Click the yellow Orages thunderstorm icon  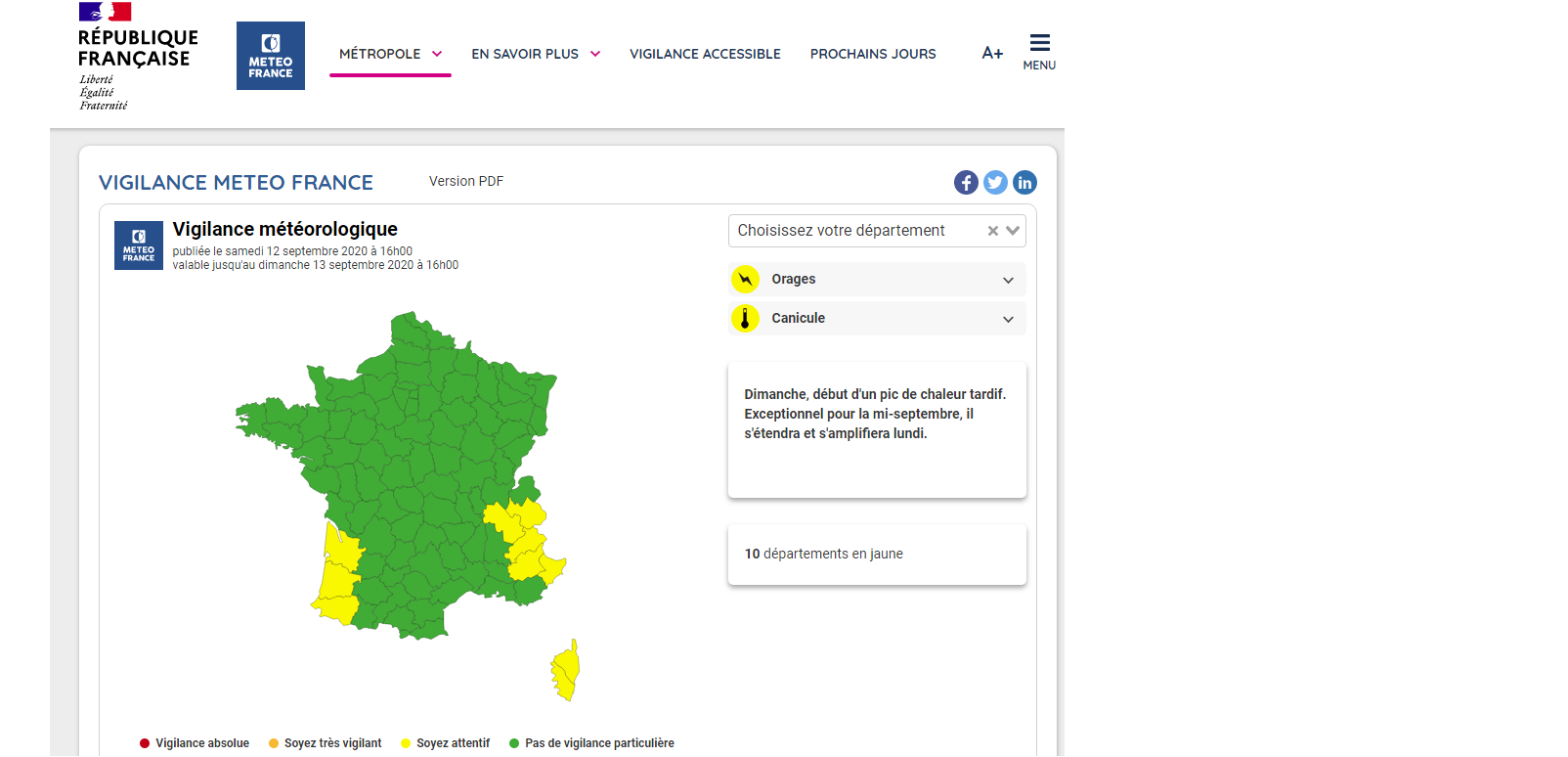(745, 280)
